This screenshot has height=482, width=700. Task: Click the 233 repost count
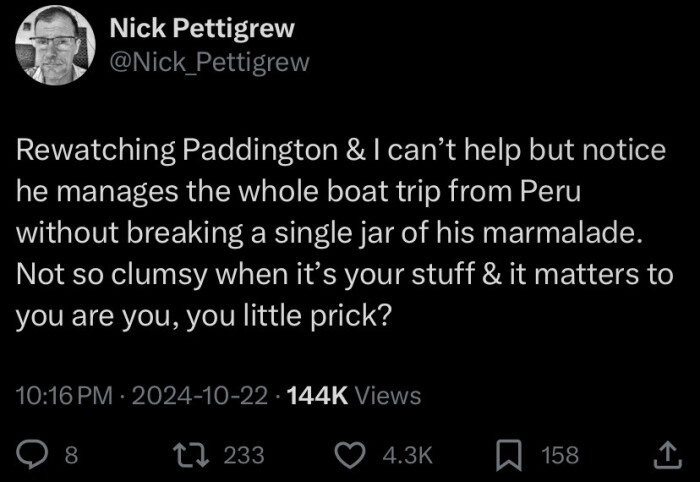243,456
